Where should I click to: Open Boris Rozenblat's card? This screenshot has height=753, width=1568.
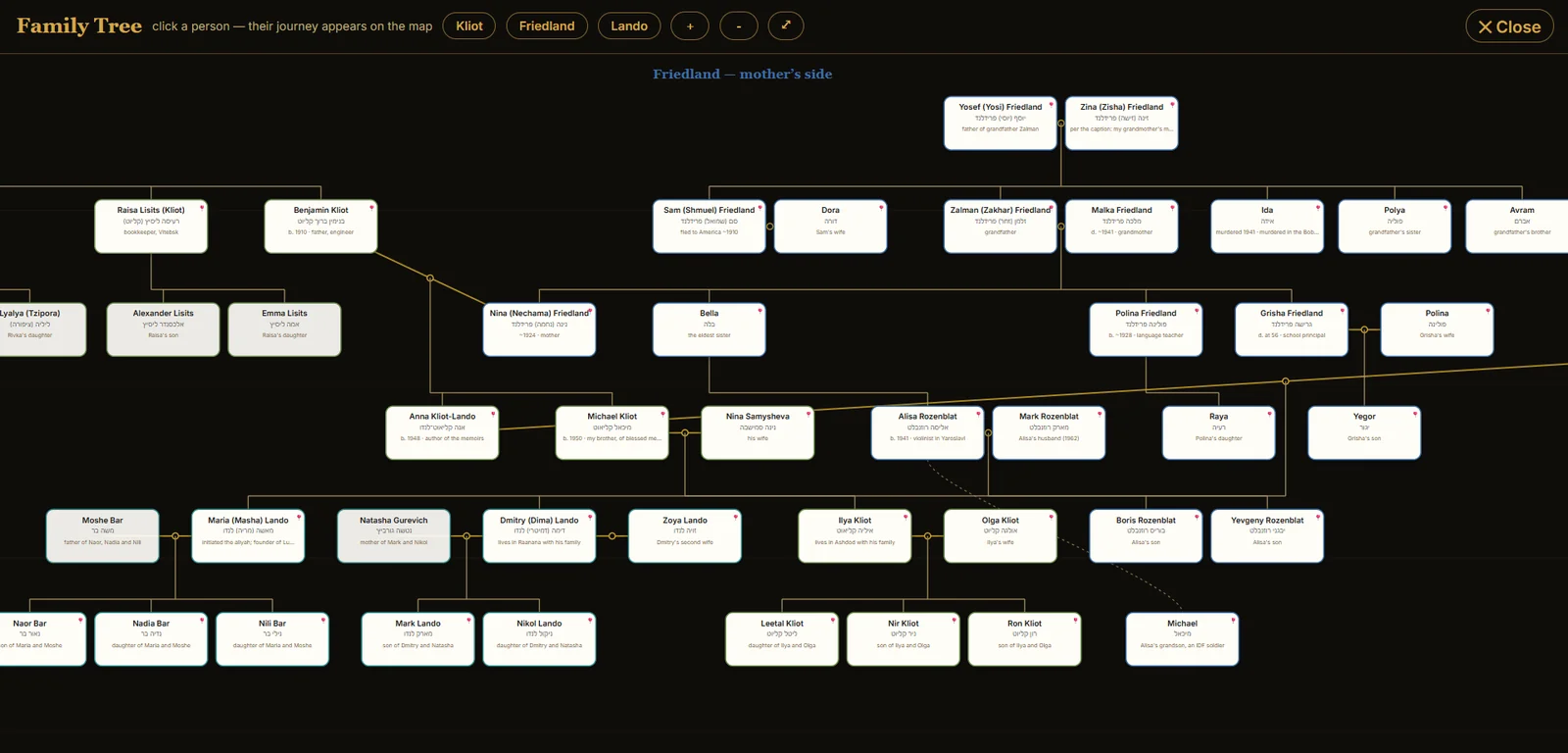[x=1146, y=536]
